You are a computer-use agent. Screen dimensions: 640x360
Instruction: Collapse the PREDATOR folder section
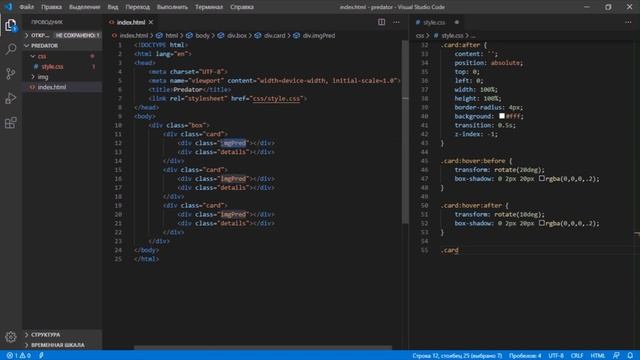click(x=62, y=46)
